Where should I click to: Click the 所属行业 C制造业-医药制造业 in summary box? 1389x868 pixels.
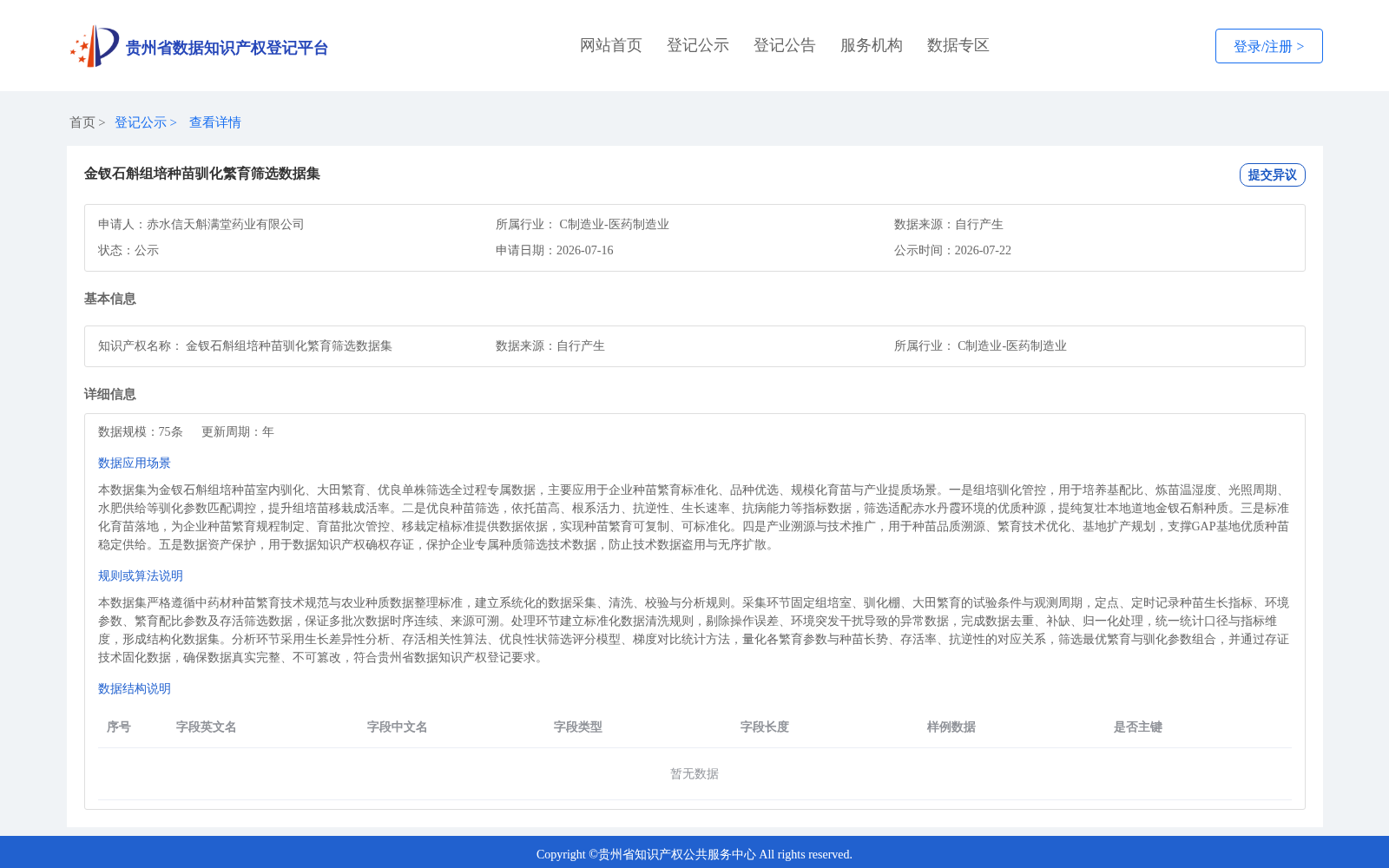coord(583,224)
